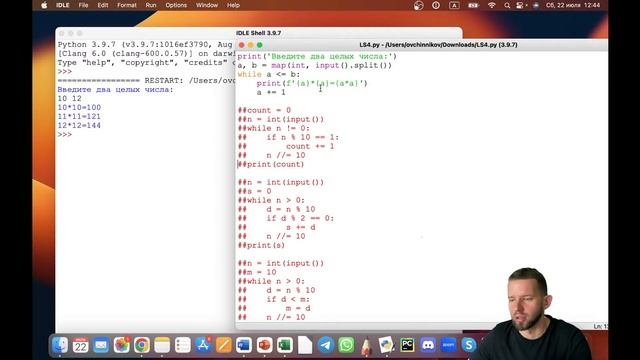Click the '##print(s)' commented line
Viewport: 640px width, 360px height.
[261, 245]
